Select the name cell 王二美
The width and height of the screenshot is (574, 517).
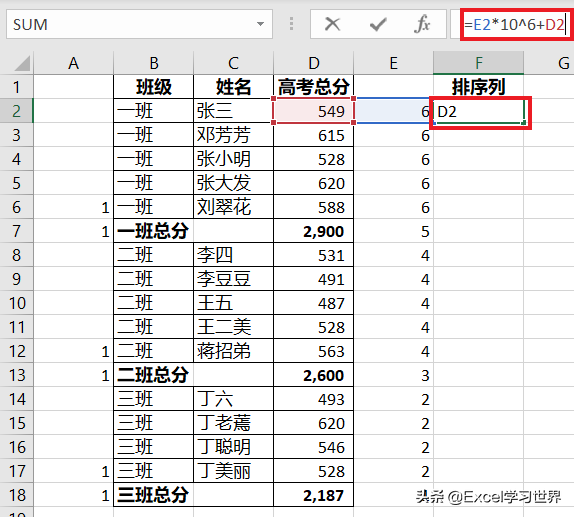pyautogui.click(x=233, y=327)
